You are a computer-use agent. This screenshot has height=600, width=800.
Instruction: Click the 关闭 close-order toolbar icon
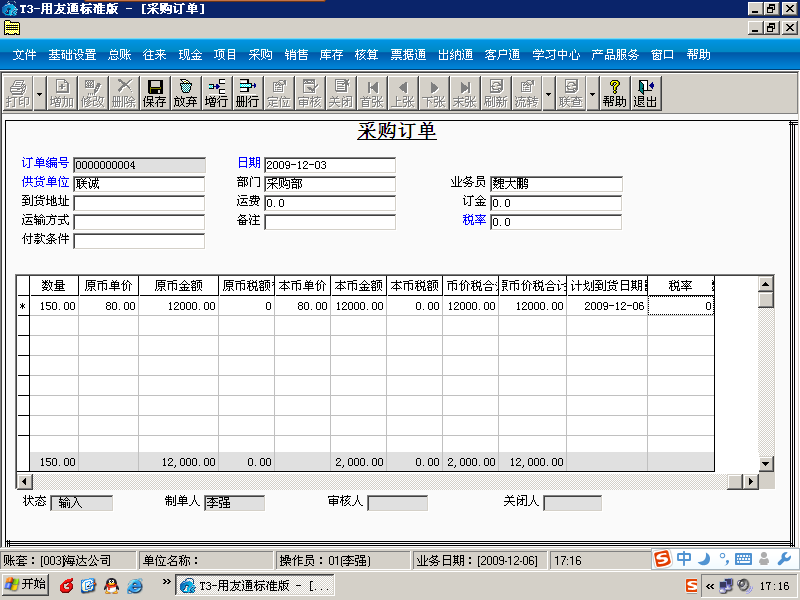tap(341, 93)
